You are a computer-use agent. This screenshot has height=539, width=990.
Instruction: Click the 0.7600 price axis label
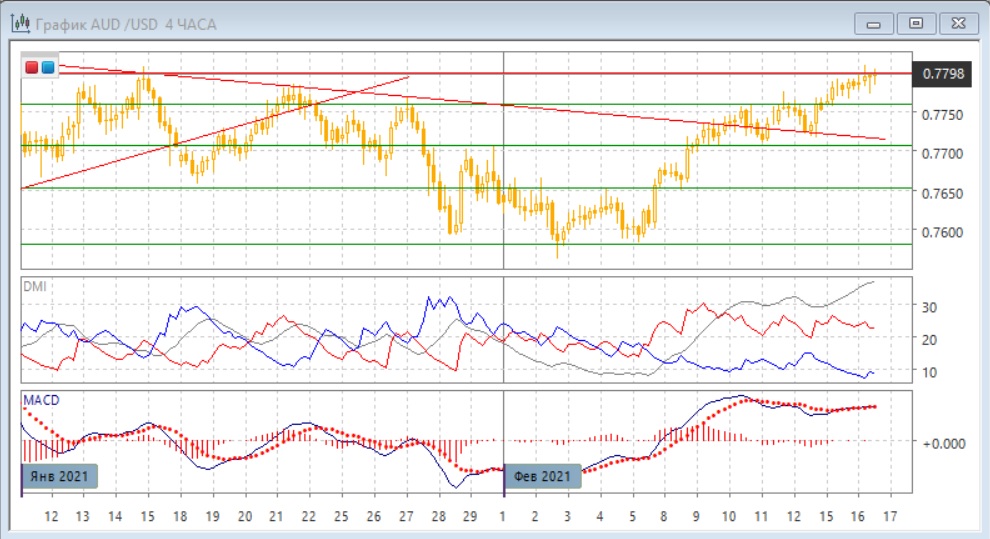pos(942,232)
